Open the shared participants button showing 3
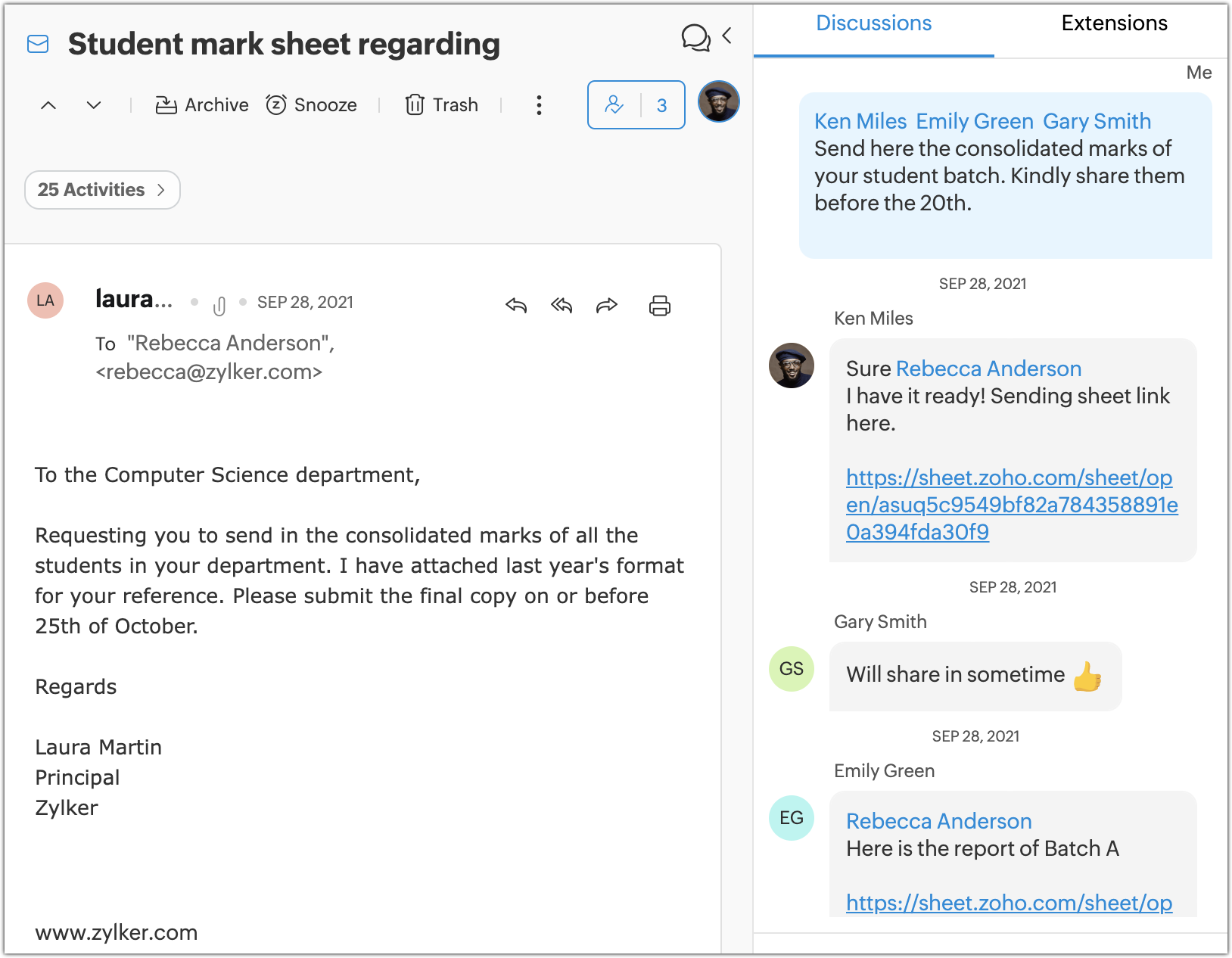 [636, 105]
